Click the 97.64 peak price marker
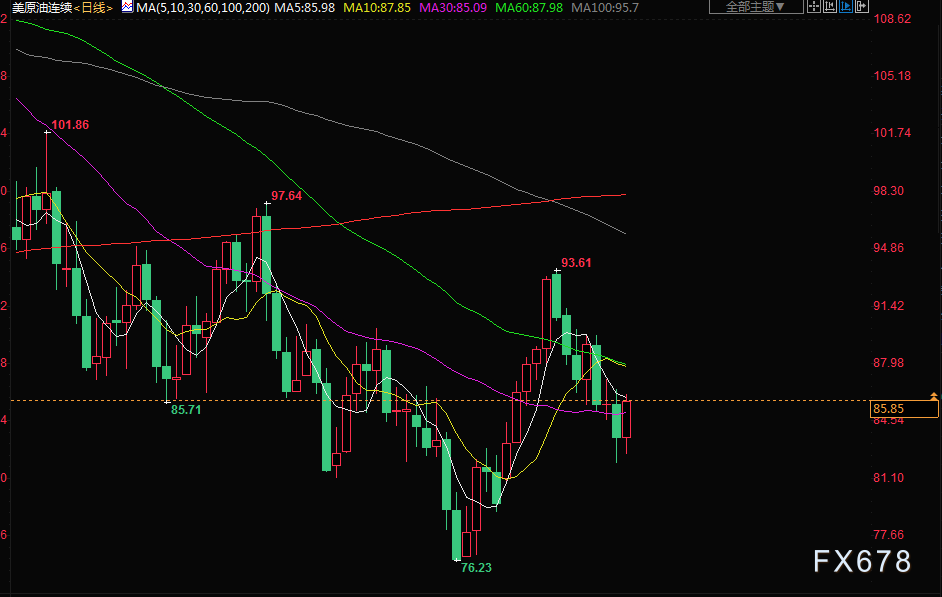The width and height of the screenshot is (942, 597). tap(287, 196)
